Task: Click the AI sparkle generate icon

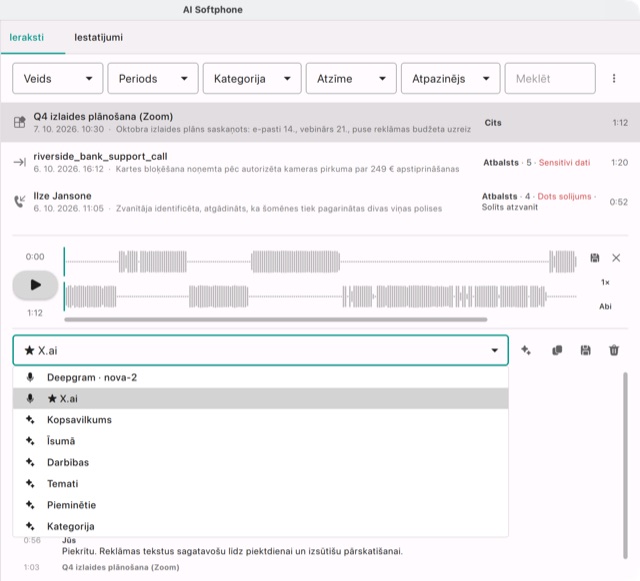Action: [x=526, y=350]
